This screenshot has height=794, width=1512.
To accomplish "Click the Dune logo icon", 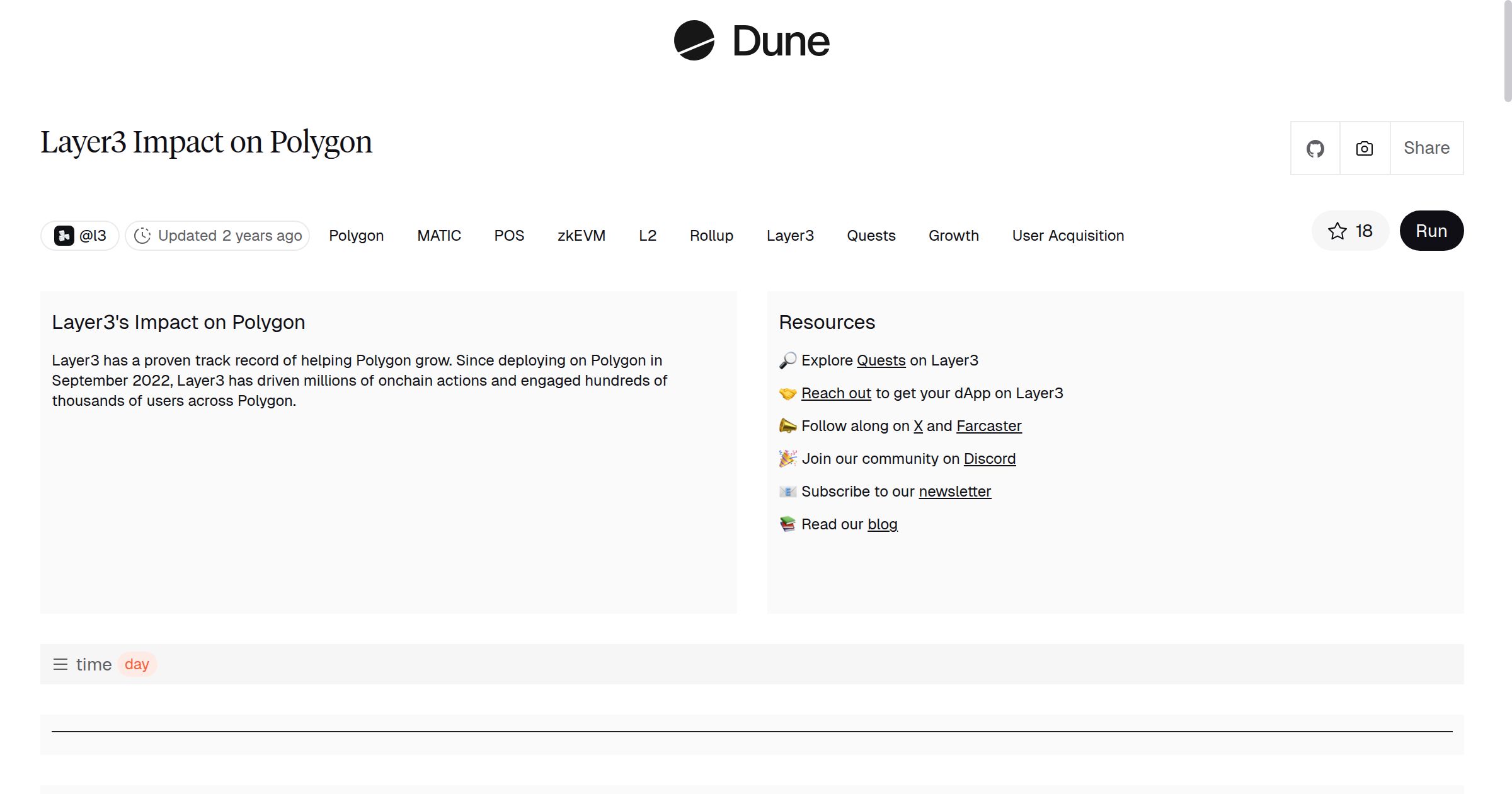I will tap(694, 41).
